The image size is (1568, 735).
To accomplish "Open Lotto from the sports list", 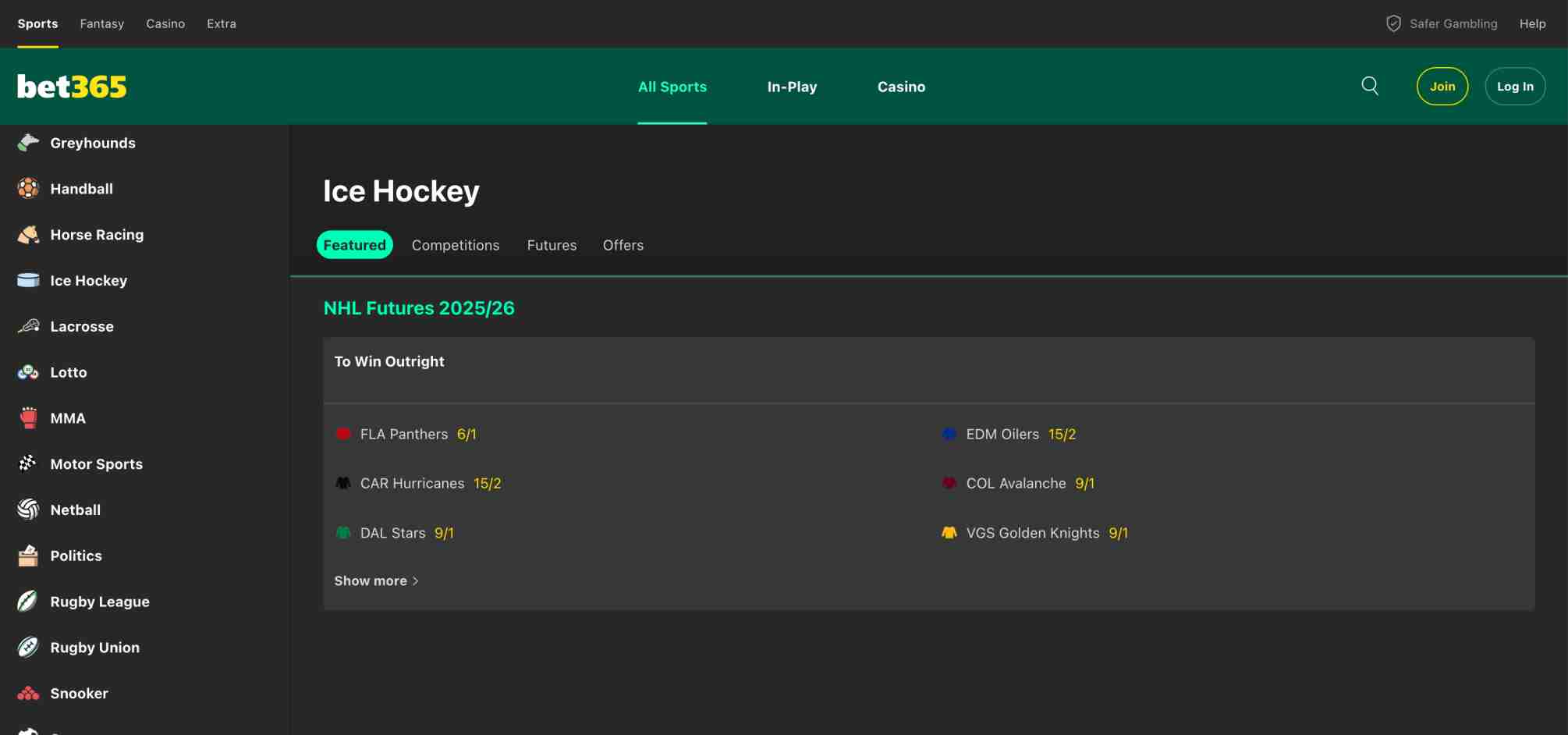I will (x=69, y=372).
